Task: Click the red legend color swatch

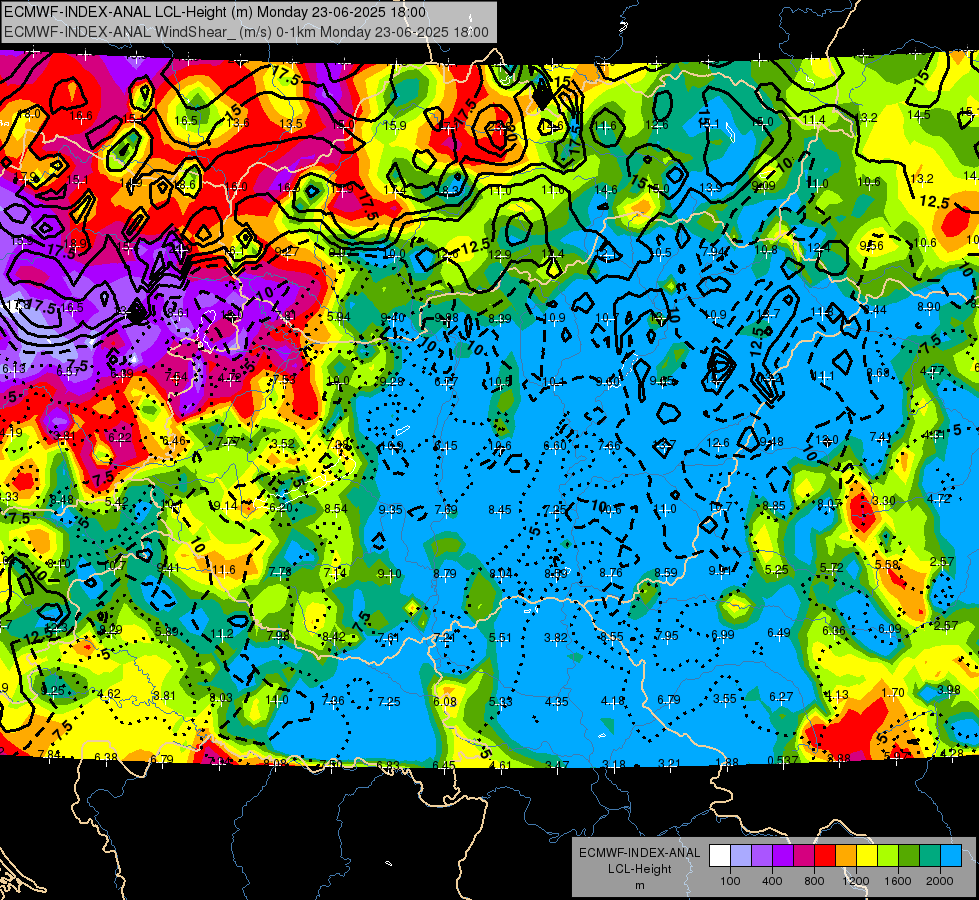Action: pyautogui.click(x=825, y=856)
